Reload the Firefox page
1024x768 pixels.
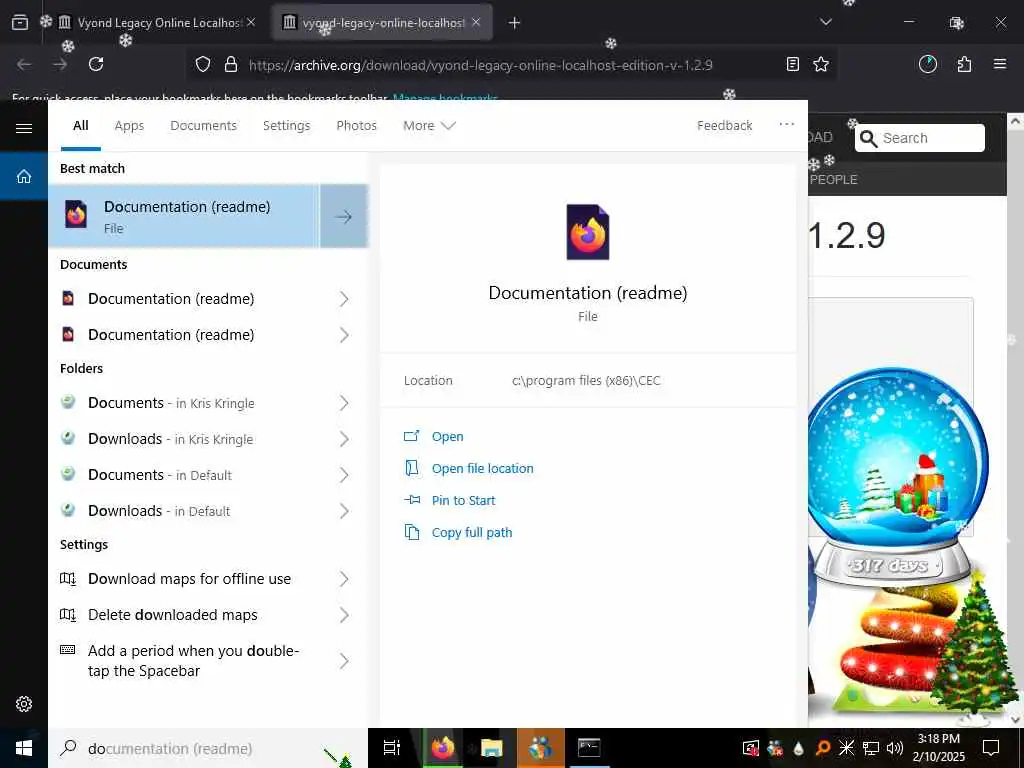point(96,64)
